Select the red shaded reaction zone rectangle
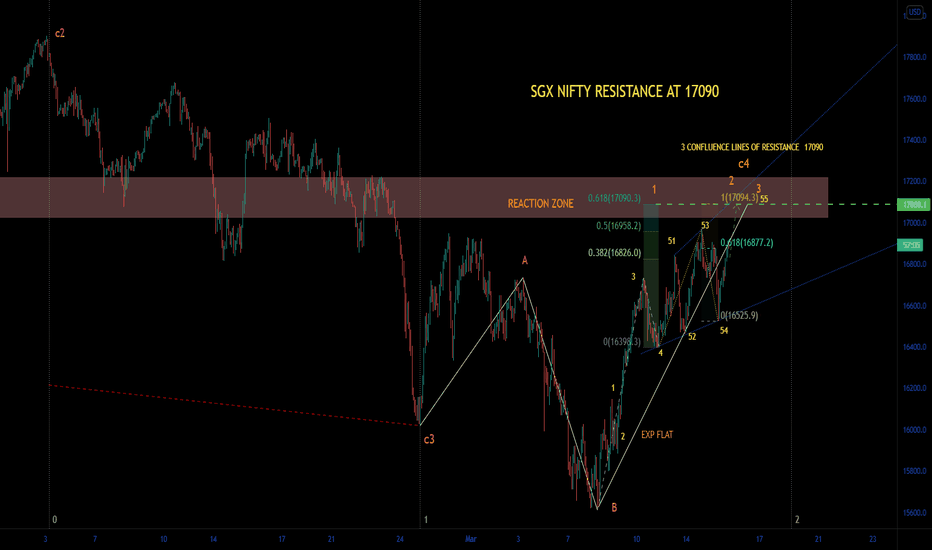 (414, 197)
